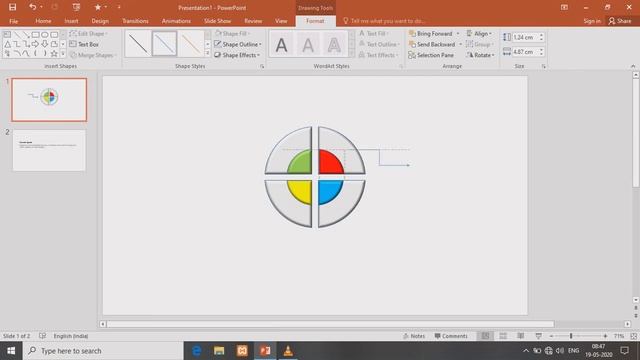The width and height of the screenshot is (640, 360).
Task: Start Slide Show from status bar icon
Action: click(538, 336)
